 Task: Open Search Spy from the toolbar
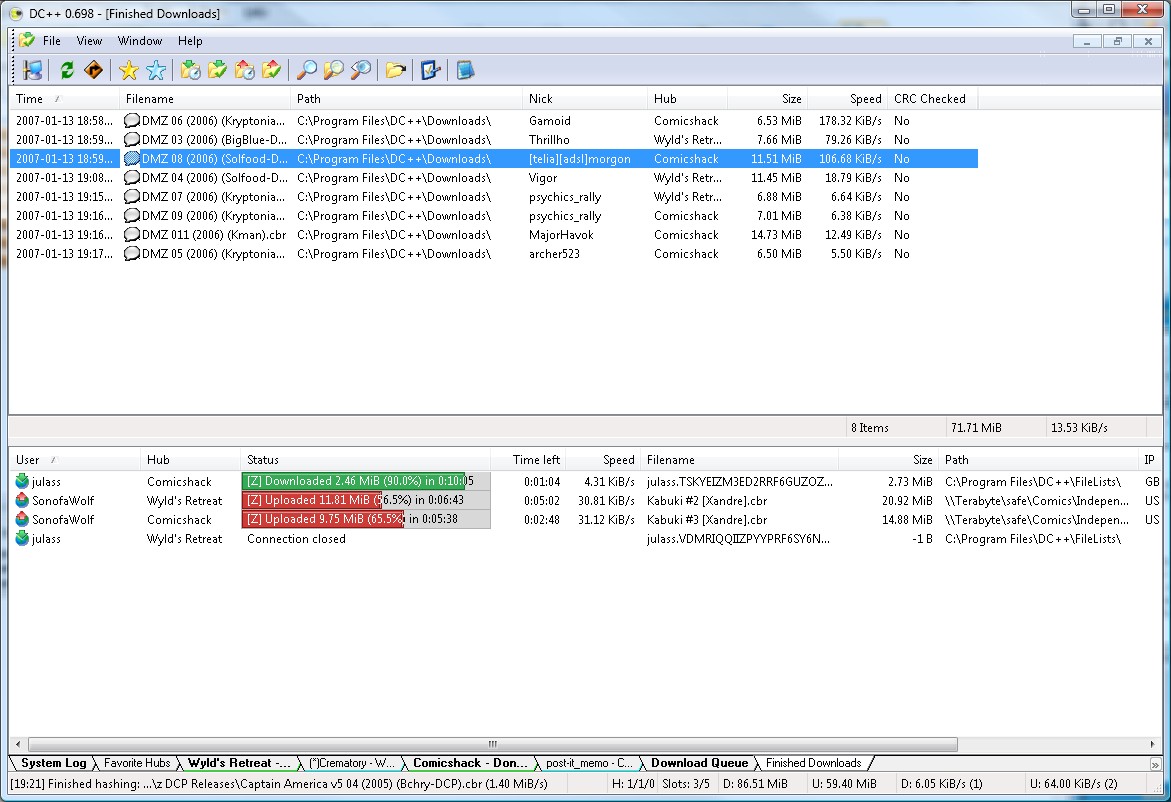coord(361,70)
